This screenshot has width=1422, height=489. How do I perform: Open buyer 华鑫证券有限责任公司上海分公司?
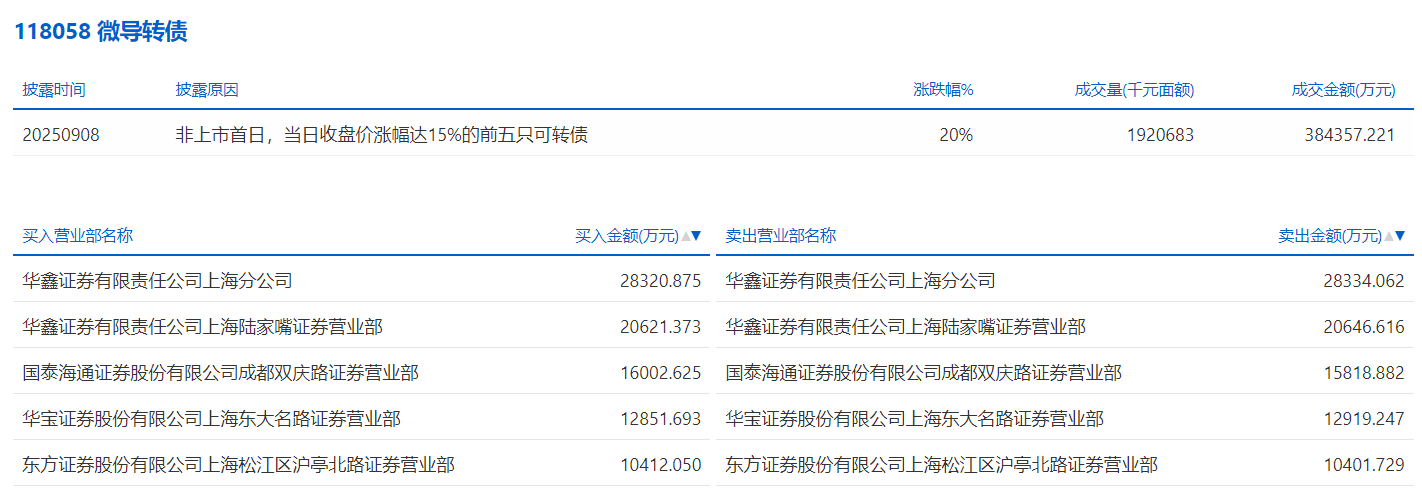coord(157,281)
